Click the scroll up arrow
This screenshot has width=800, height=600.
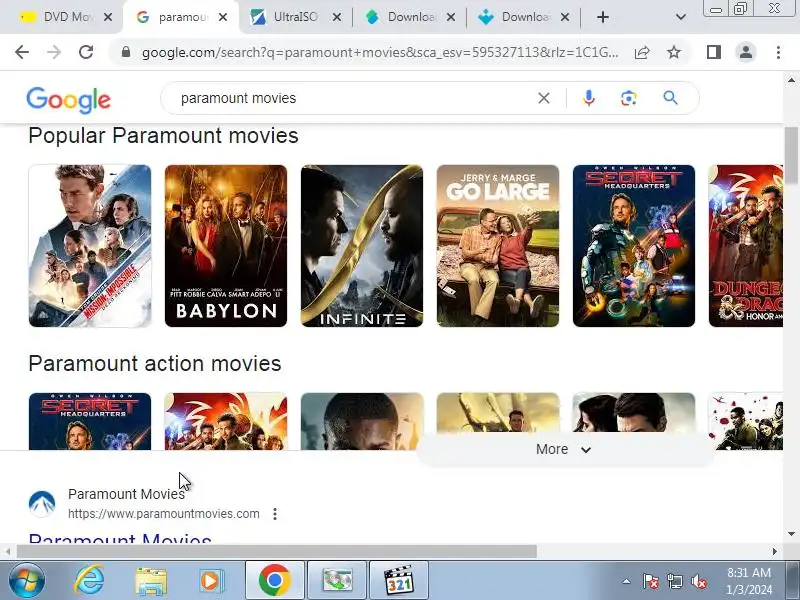(791, 80)
